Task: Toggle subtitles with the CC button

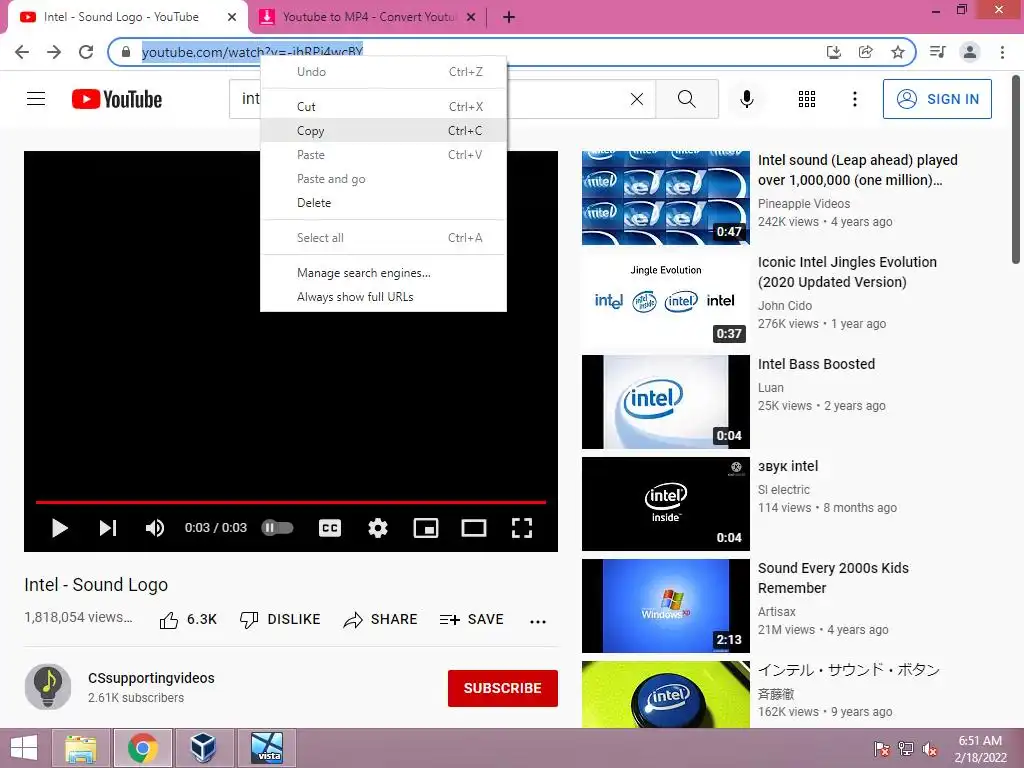Action: pyautogui.click(x=330, y=528)
